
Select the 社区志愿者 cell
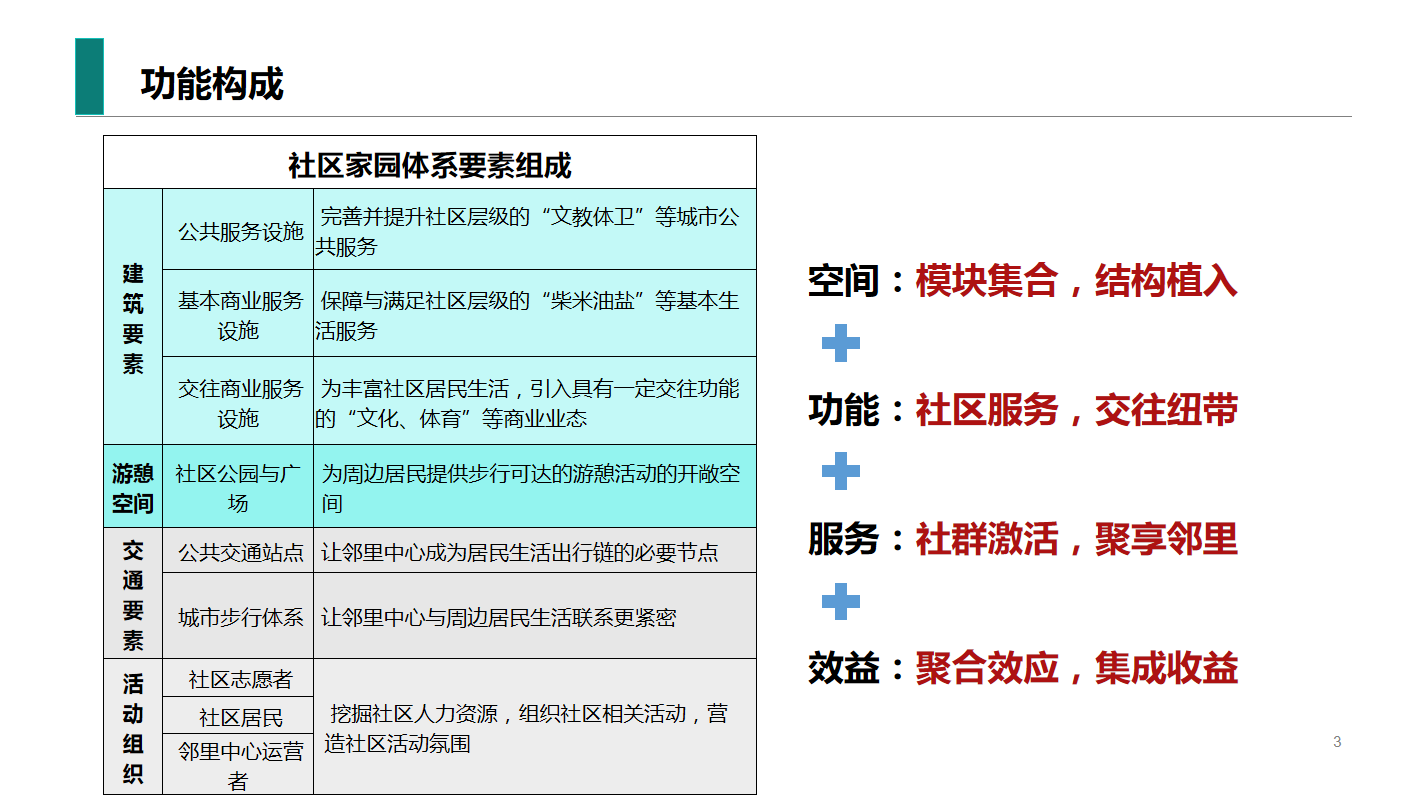[x=240, y=680]
